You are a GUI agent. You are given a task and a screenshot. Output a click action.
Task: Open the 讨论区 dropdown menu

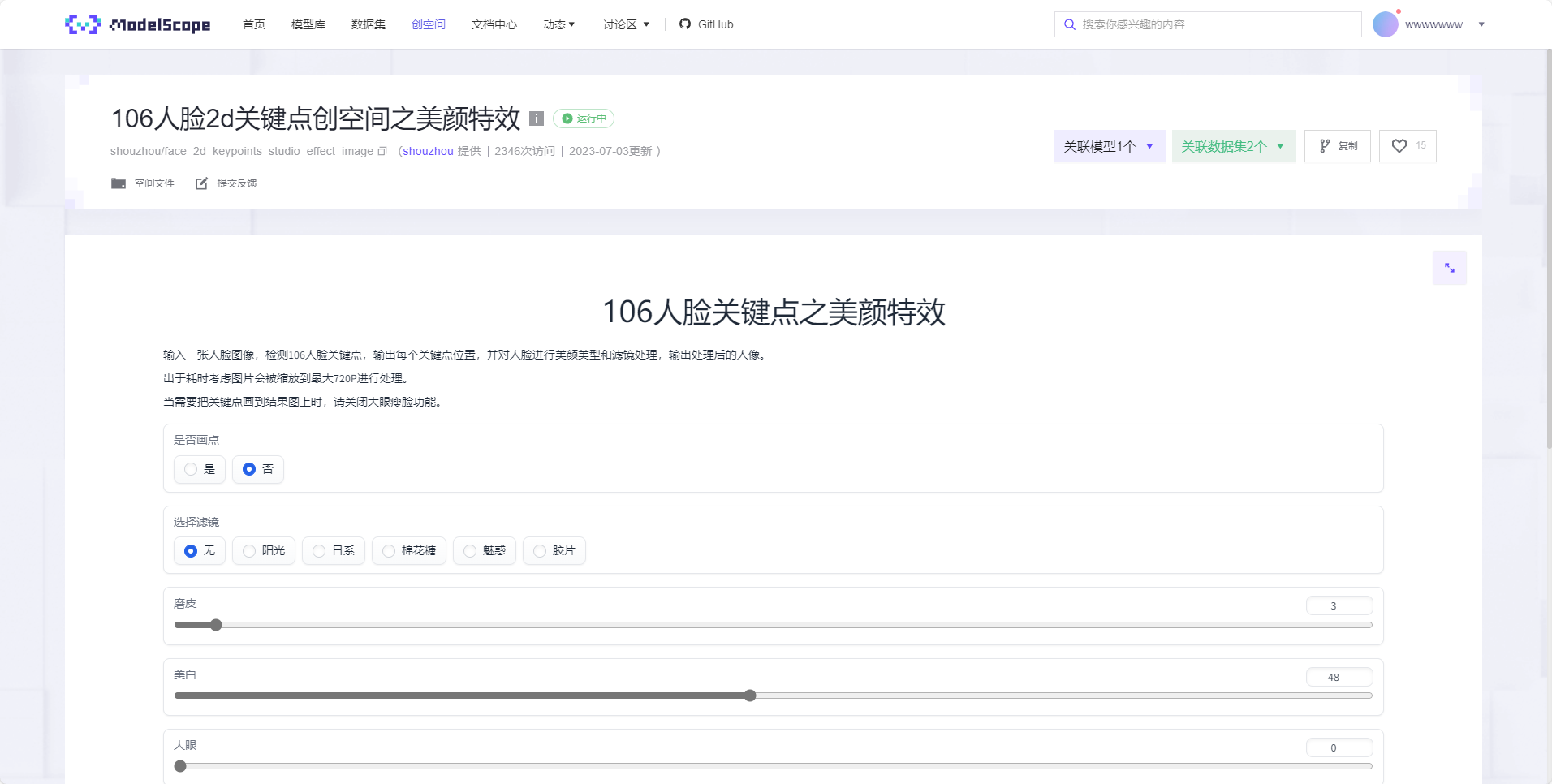(626, 24)
